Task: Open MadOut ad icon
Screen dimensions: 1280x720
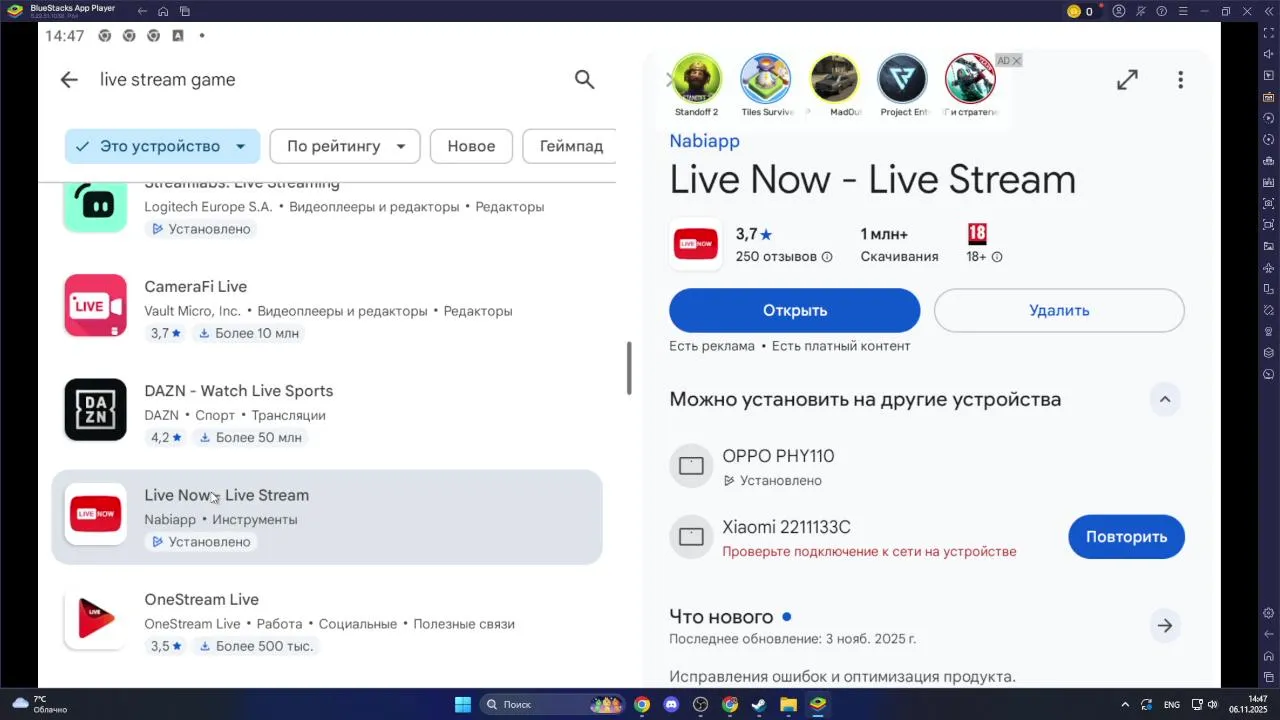Action: point(834,79)
